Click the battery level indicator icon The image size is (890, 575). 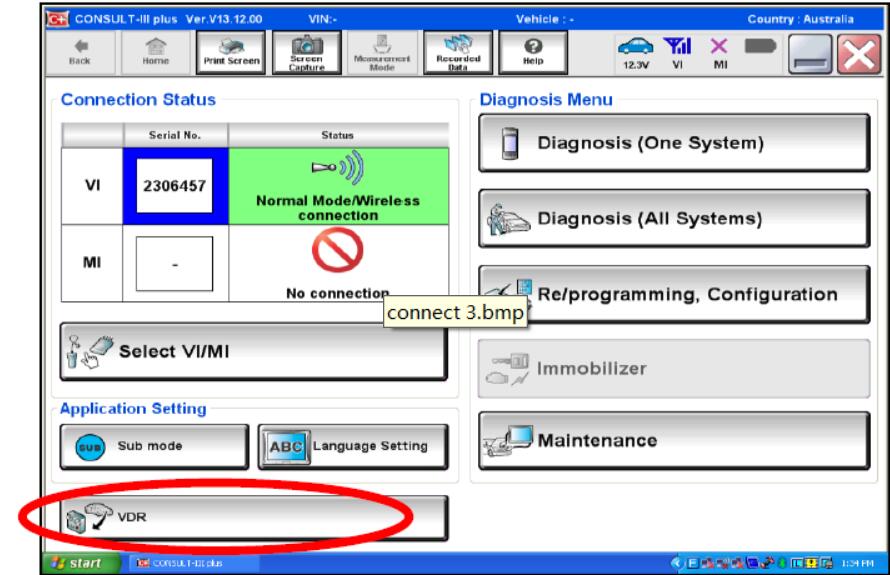point(760,46)
